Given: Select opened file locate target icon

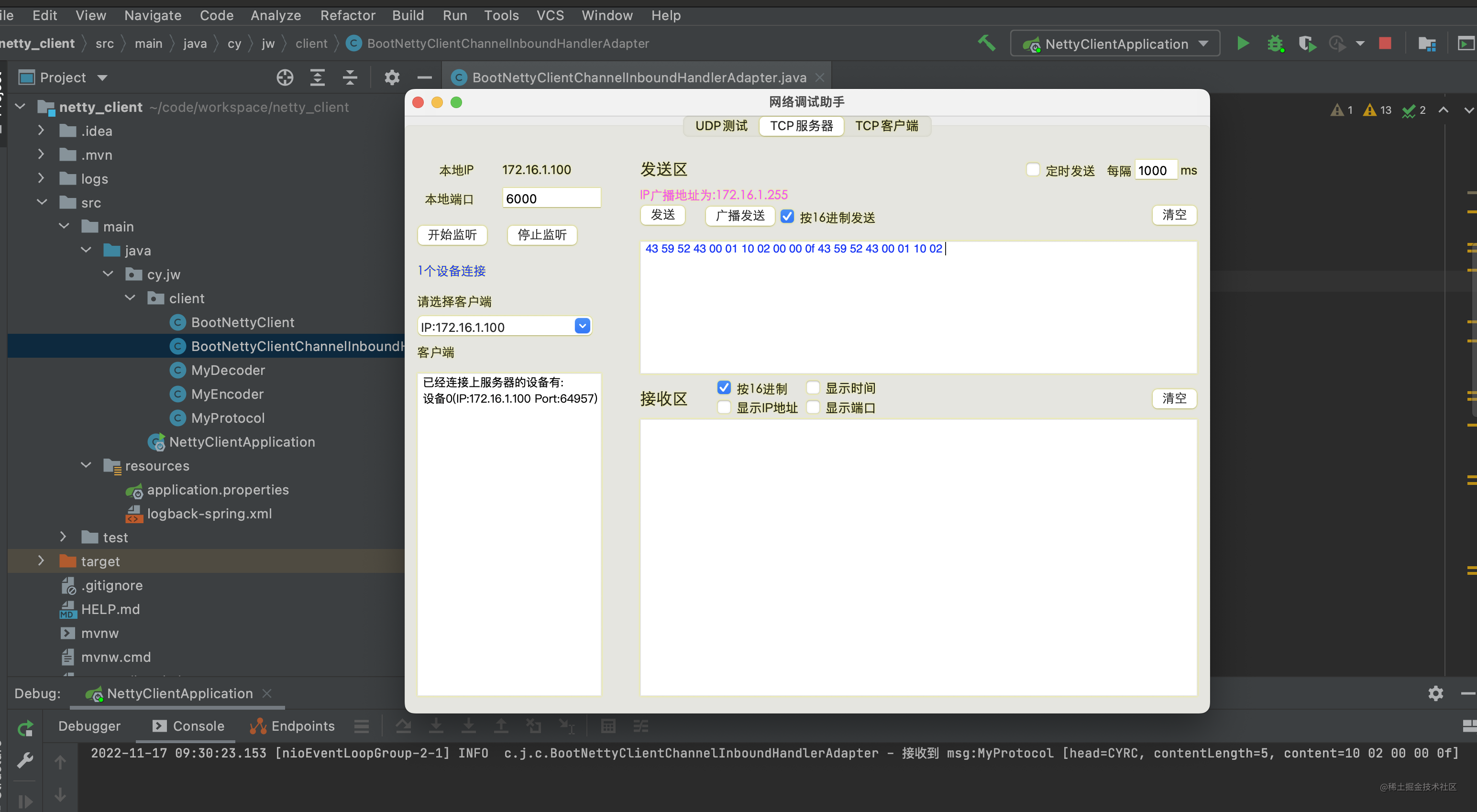Looking at the screenshot, I should pos(285,77).
